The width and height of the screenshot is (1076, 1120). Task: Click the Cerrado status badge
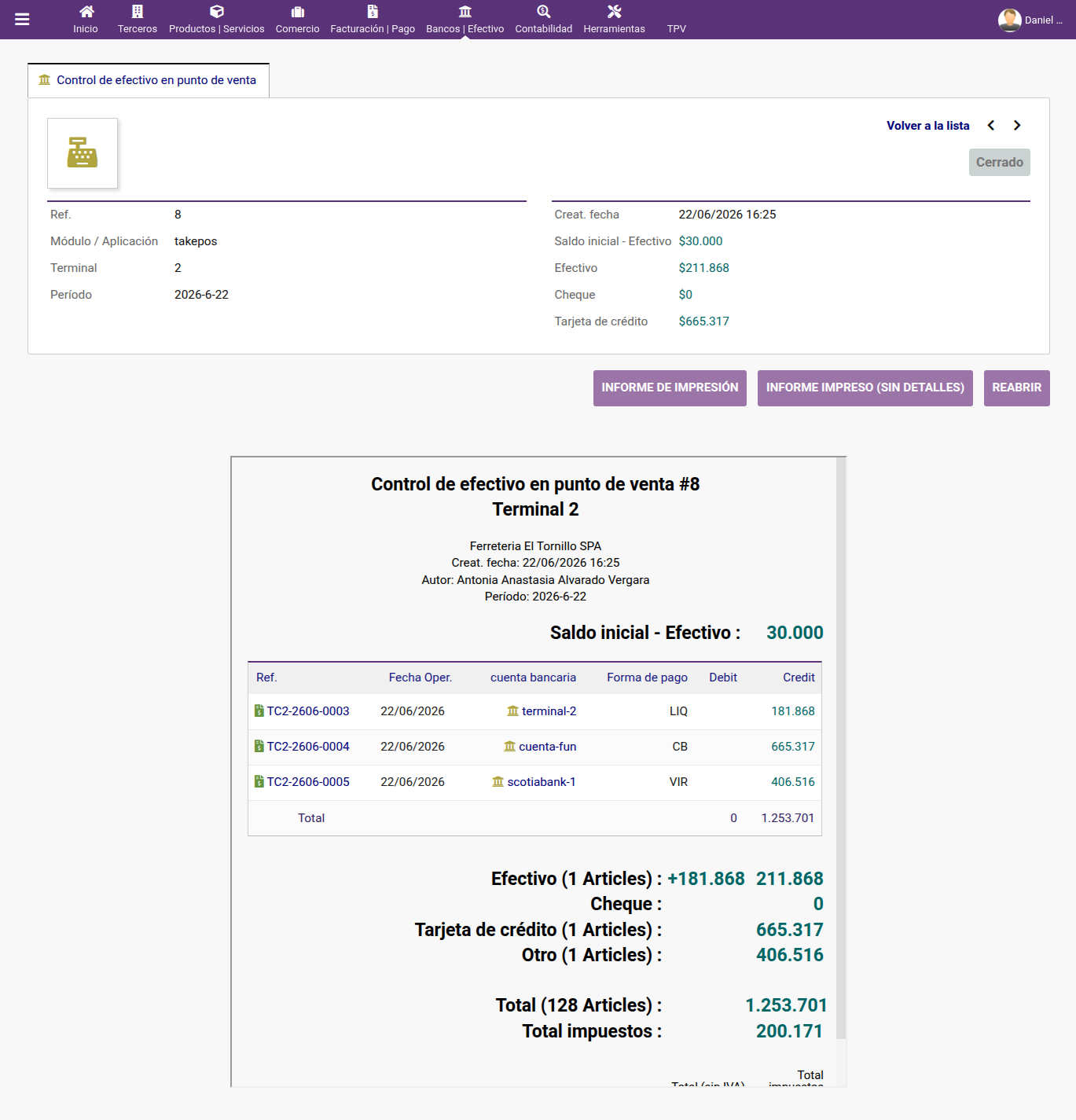click(1000, 163)
